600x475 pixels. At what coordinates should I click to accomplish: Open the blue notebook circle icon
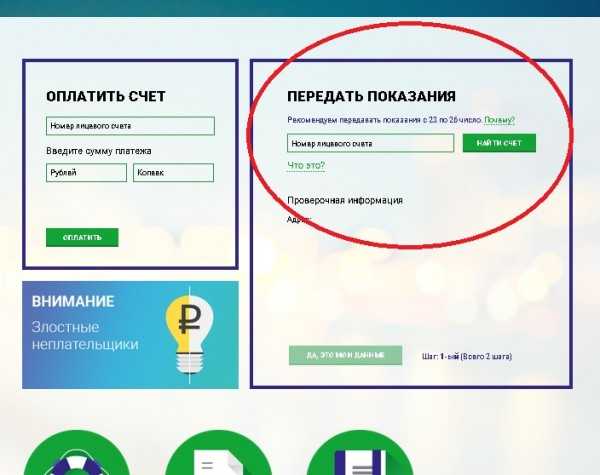[x=360, y=453]
